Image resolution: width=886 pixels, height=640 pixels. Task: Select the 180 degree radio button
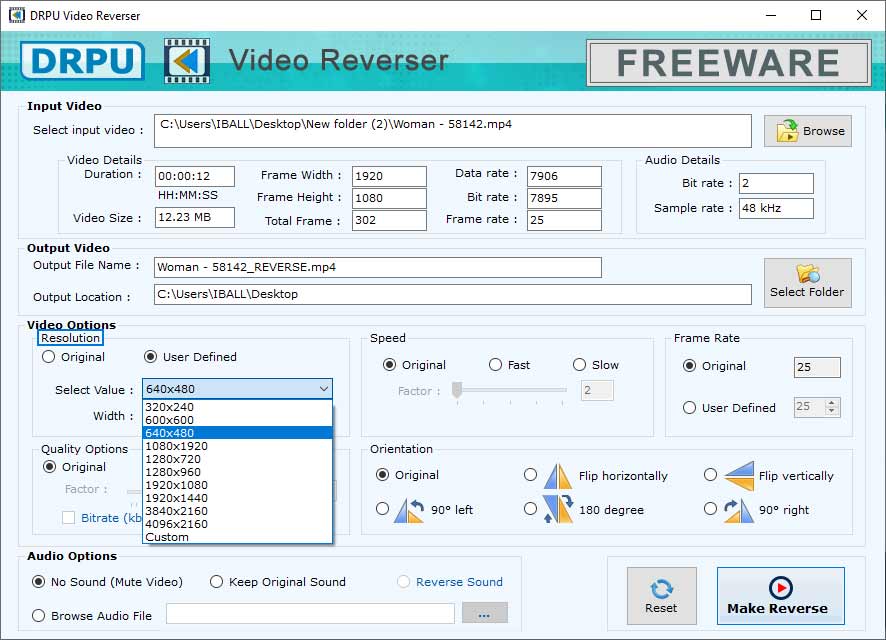coord(531,510)
